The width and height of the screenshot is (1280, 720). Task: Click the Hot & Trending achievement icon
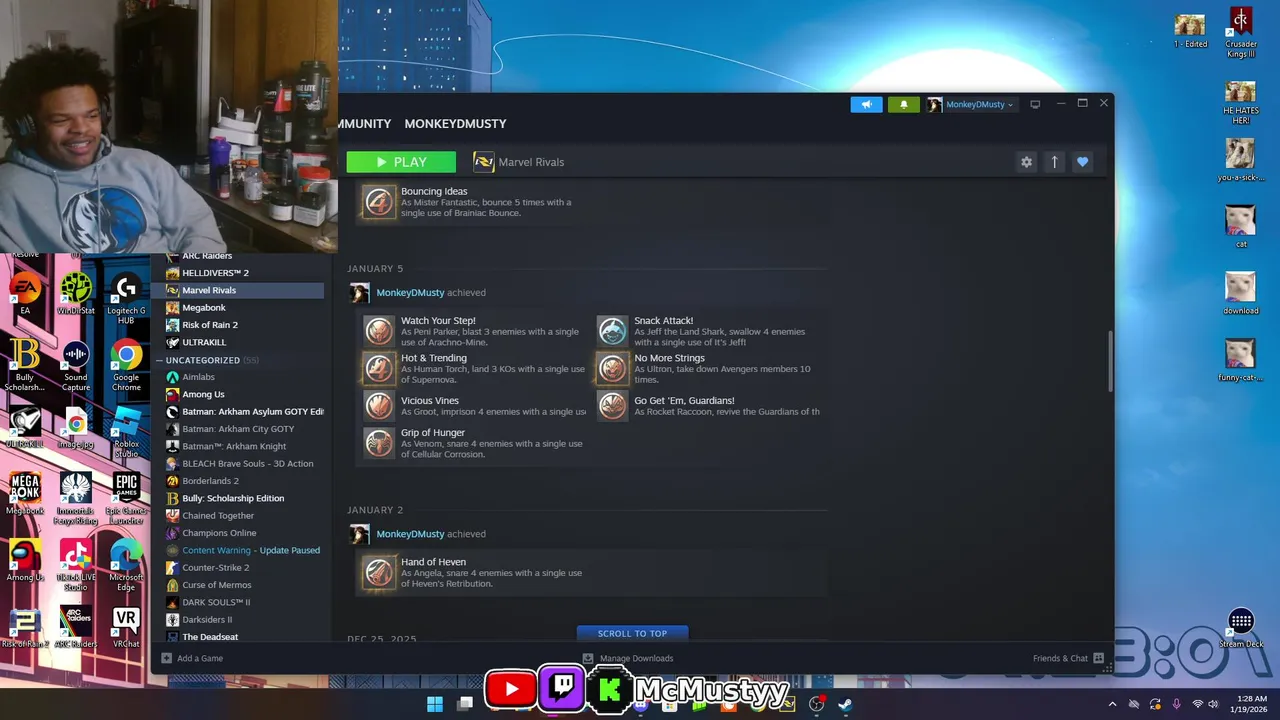pyautogui.click(x=378, y=368)
